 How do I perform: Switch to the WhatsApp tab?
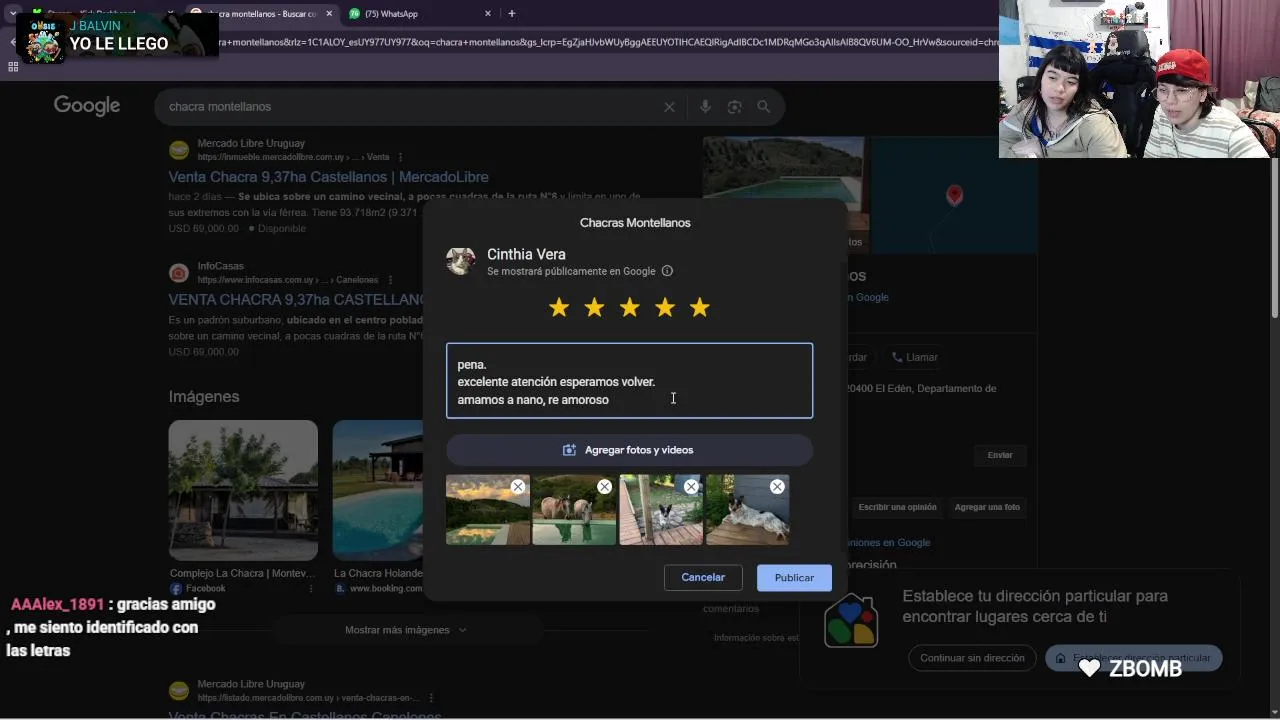point(420,14)
